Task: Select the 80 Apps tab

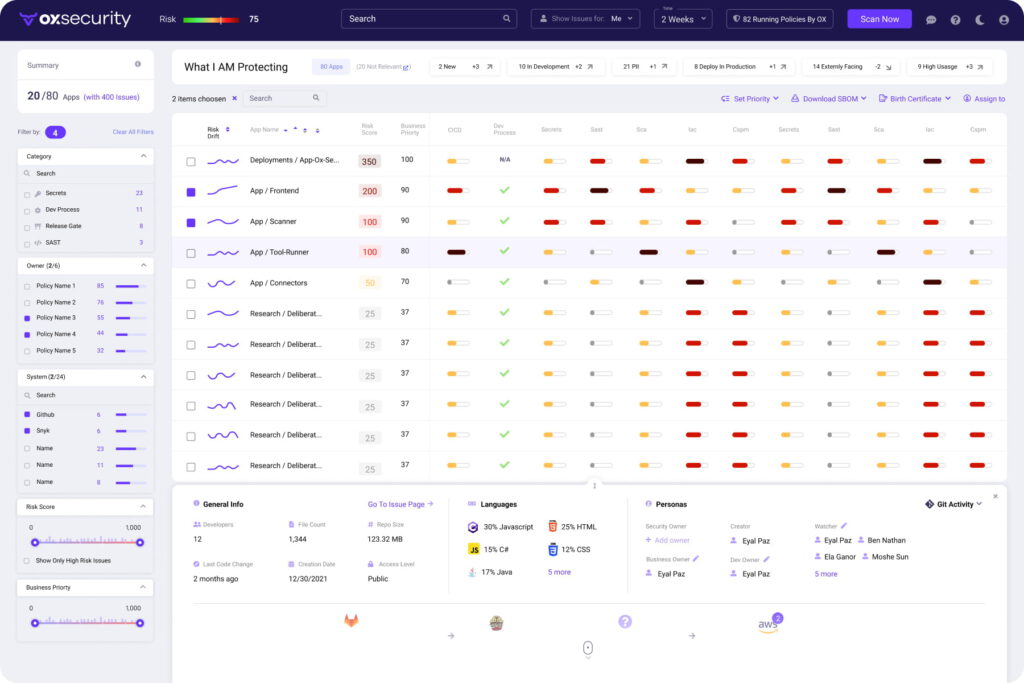Action: [x=330, y=67]
